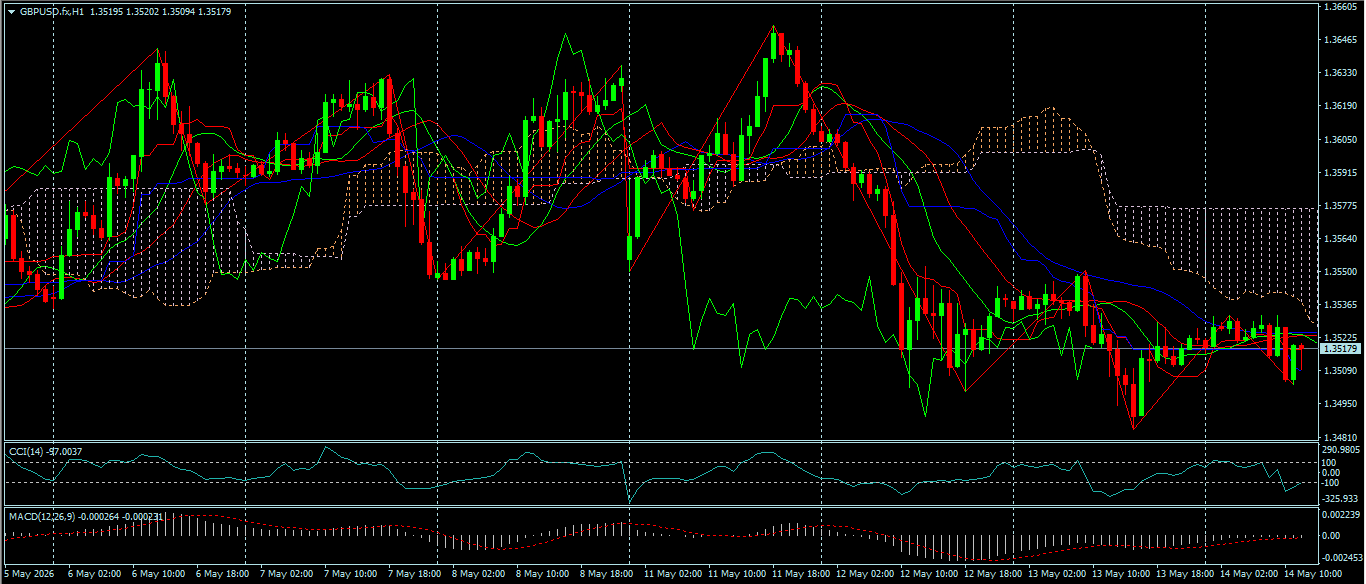The height and width of the screenshot is (584, 1366).
Task: Click the 1.35500 price axis label
Action: click(x=1339, y=271)
